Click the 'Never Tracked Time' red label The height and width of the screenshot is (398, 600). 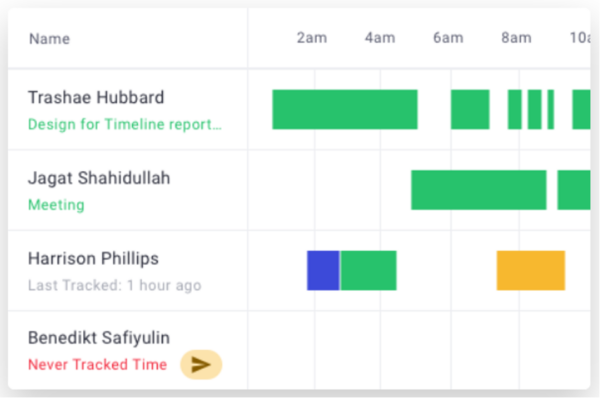[x=98, y=365]
